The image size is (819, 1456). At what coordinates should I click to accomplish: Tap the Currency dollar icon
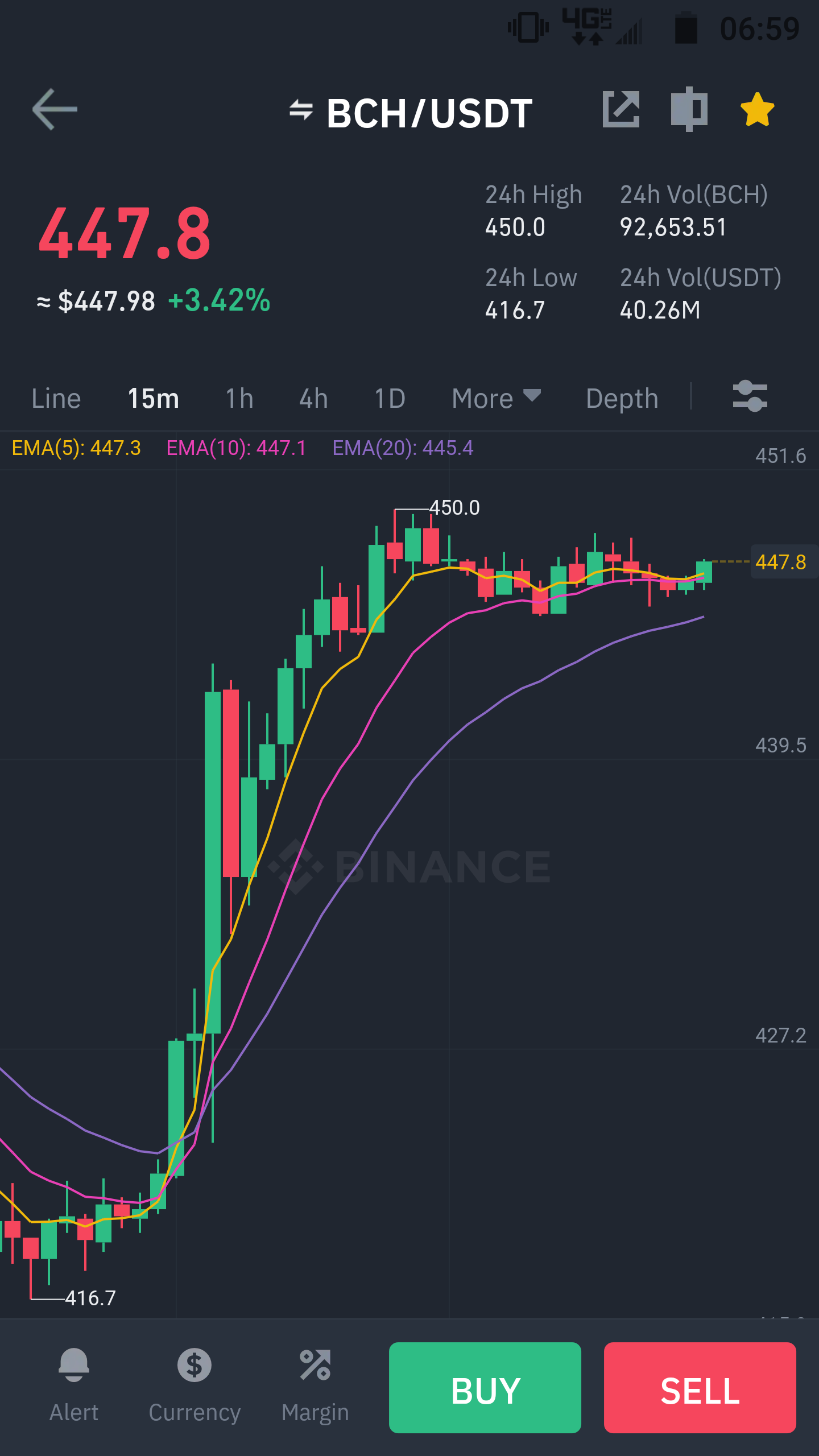pos(195,1365)
